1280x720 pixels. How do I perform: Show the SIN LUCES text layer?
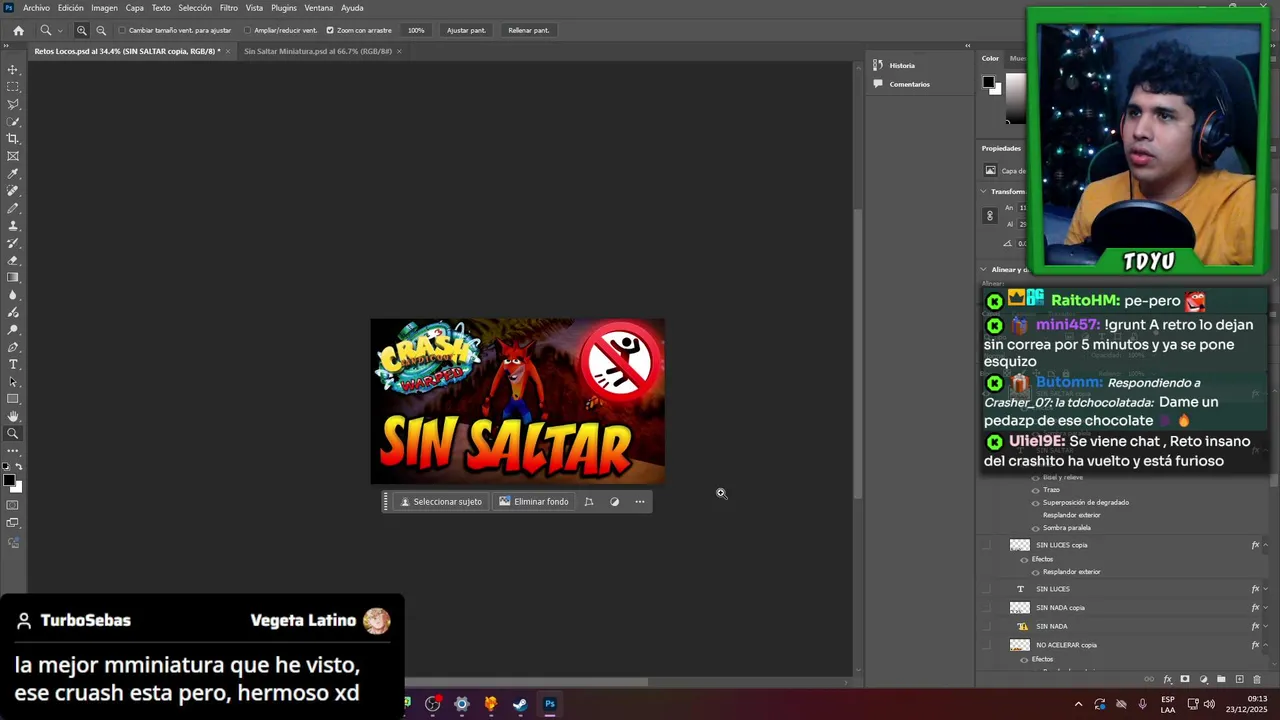pos(987,589)
